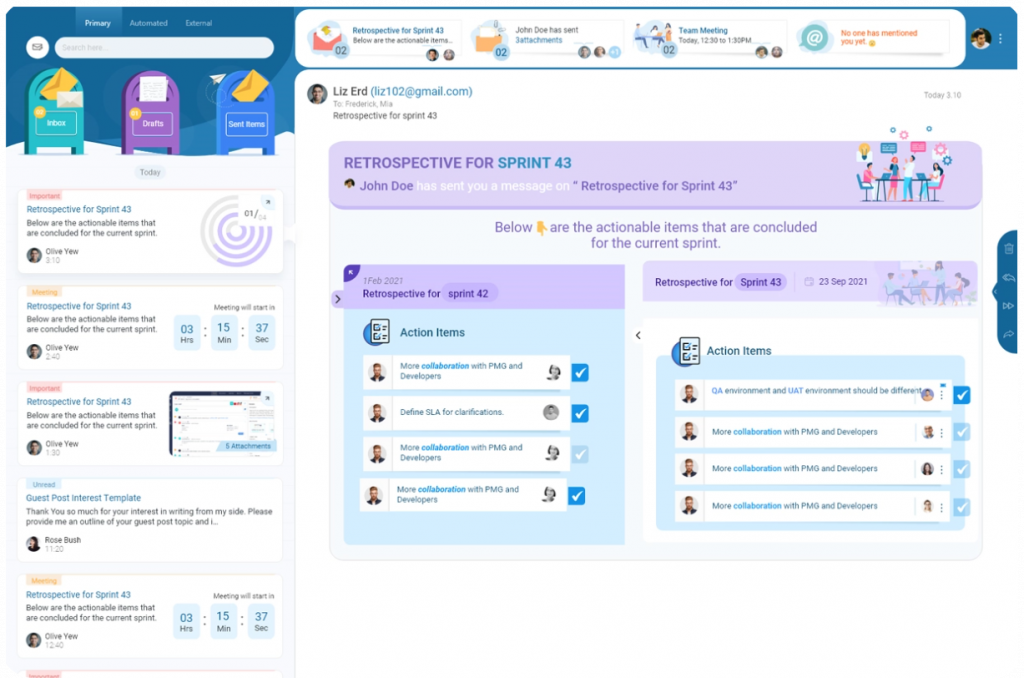Switch to the Primary tab
The height and width of the screenshot is (678, 1024).
97,23
